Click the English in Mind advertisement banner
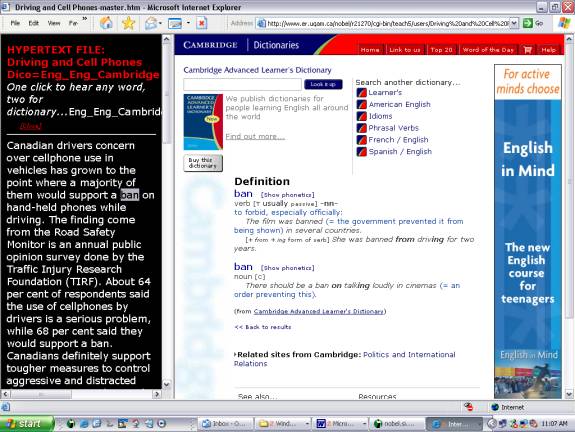 (x=528, y=231)
